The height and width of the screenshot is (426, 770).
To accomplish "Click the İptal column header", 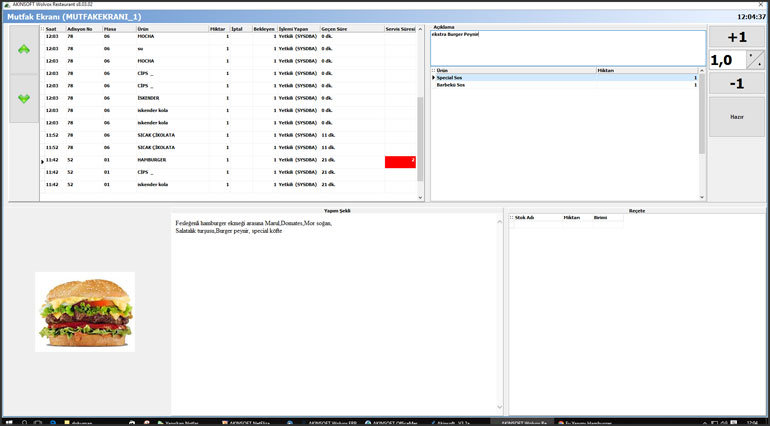I will (x=241, y=29).
